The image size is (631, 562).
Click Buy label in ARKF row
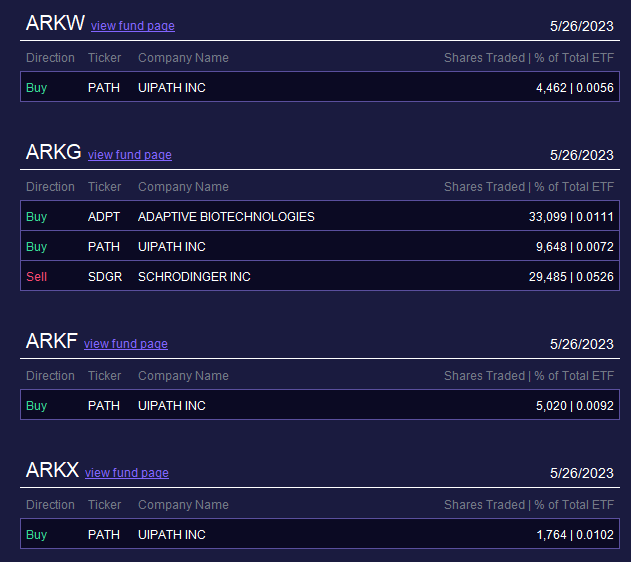click(37, 406)
